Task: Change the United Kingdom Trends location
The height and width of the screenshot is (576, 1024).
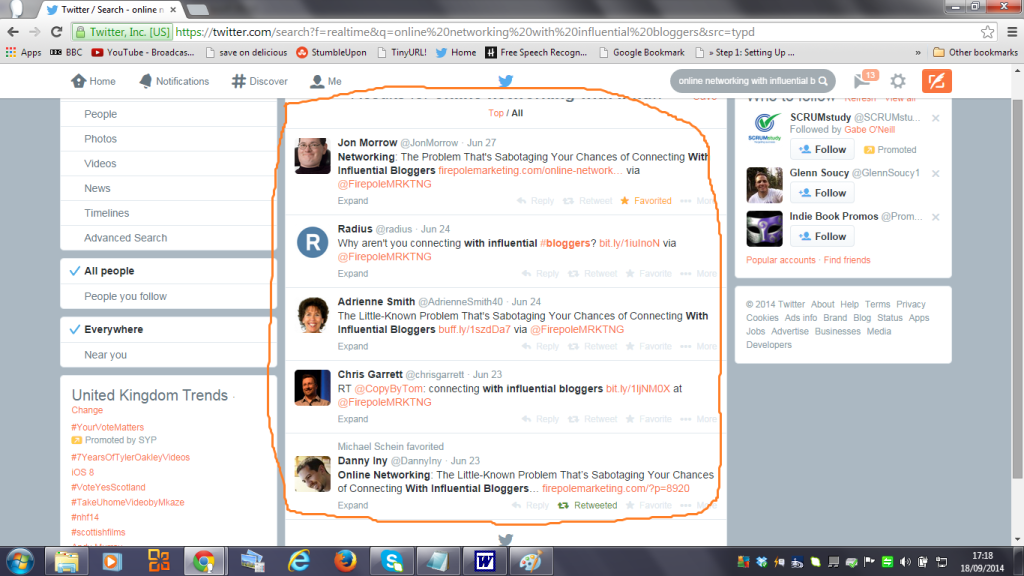Action: [x=87, y=410]
